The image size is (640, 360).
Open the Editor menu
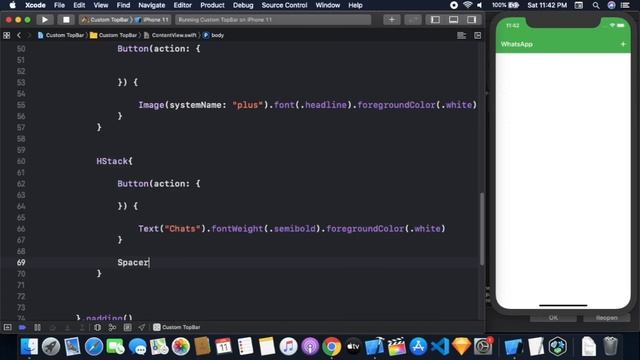182,5
